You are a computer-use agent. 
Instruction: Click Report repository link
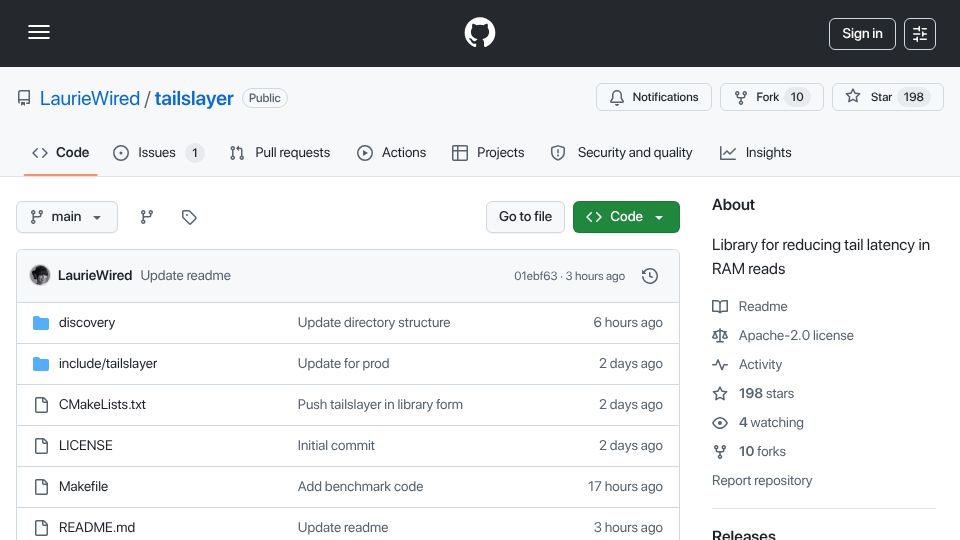click(x=762, y=481)
